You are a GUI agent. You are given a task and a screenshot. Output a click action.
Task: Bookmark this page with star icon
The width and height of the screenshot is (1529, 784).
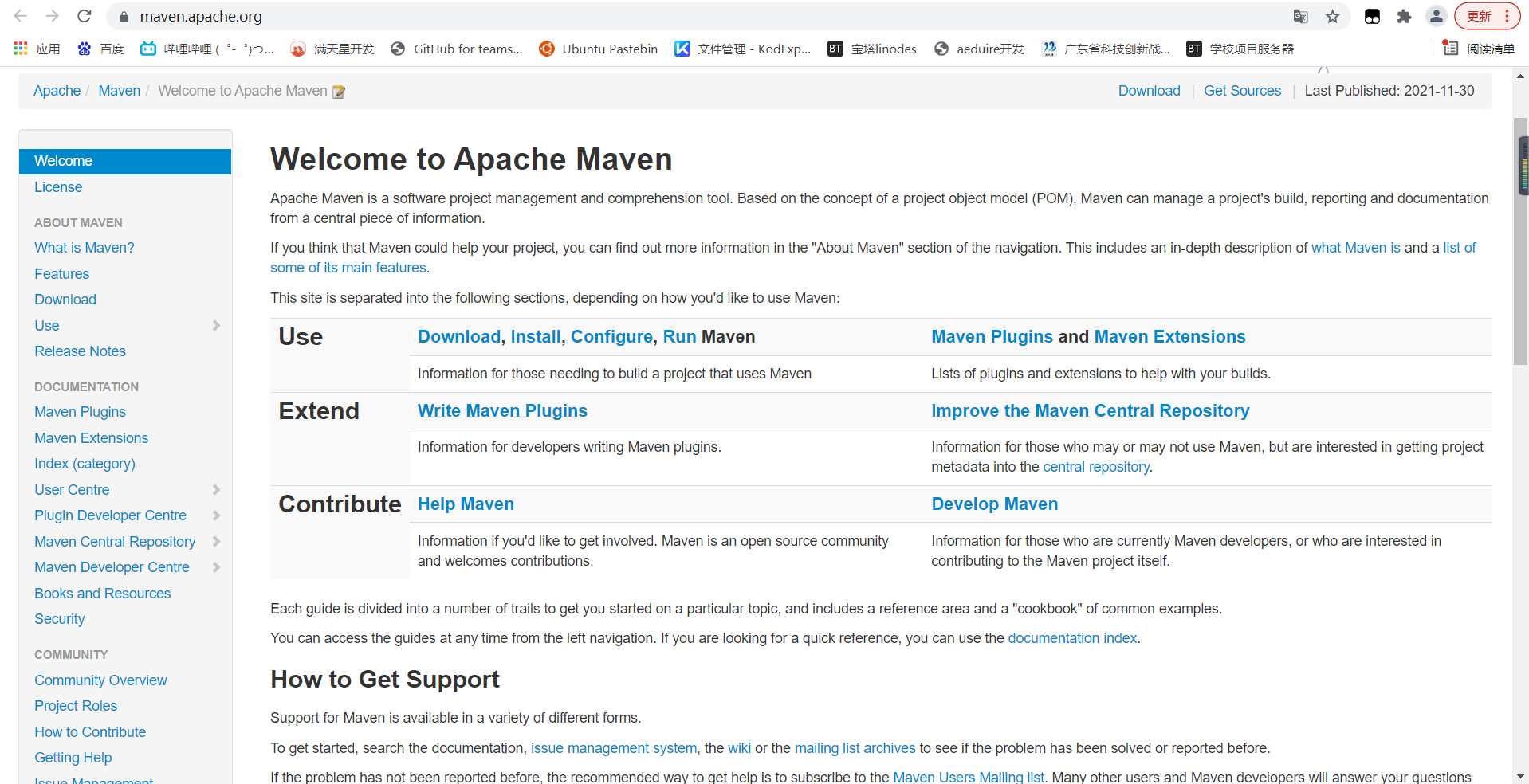tap(1333, 16)
